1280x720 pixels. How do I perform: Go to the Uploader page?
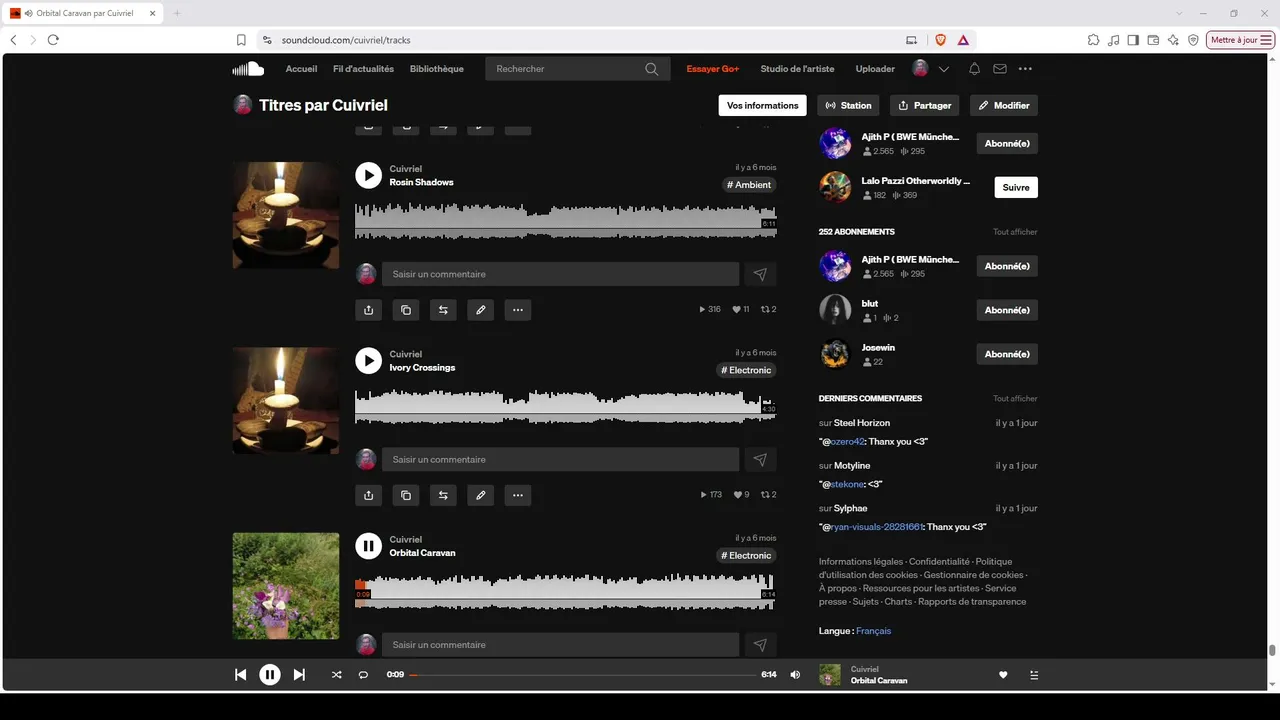point(875,69)
